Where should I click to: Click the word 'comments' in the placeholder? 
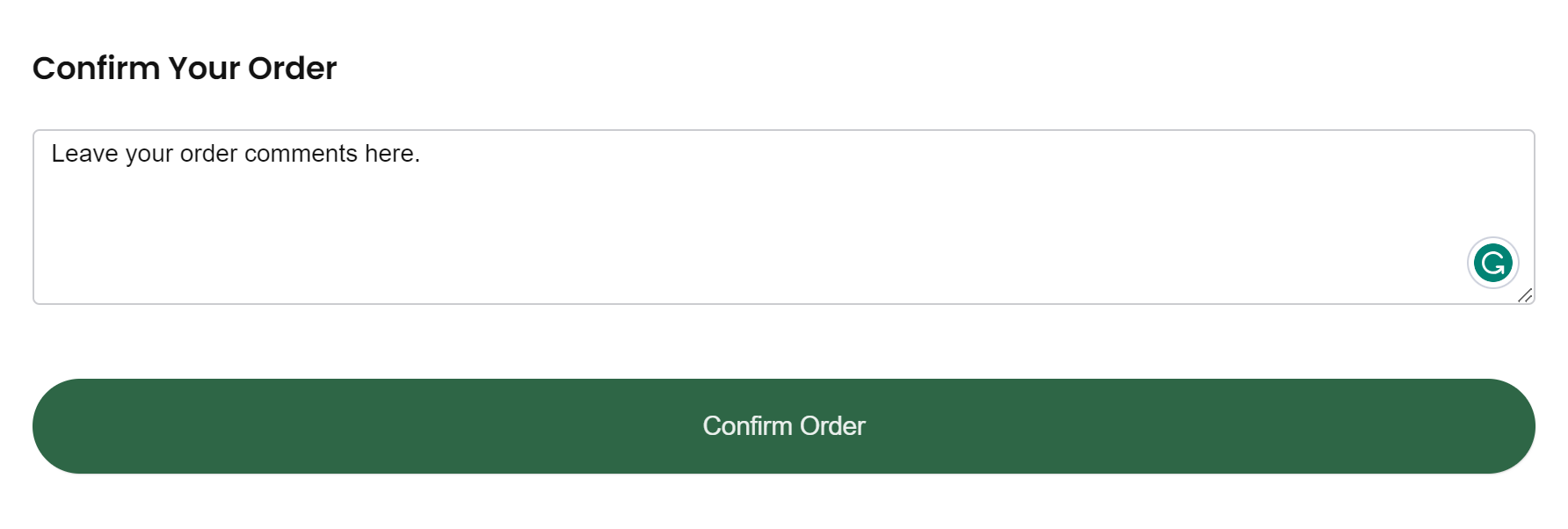301,154
